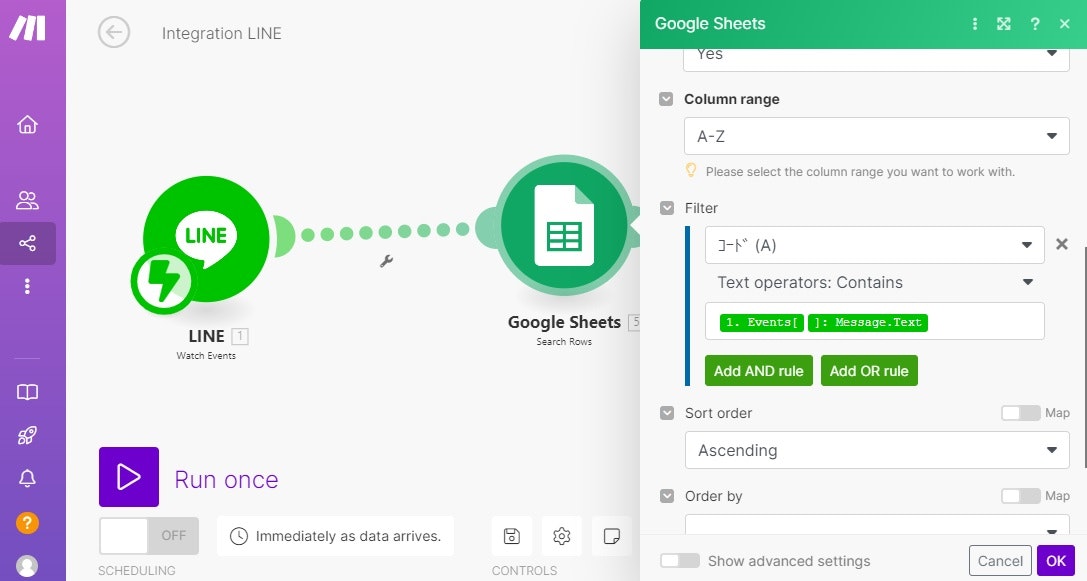Collapse the Filter section checkbox

[667, 208]
